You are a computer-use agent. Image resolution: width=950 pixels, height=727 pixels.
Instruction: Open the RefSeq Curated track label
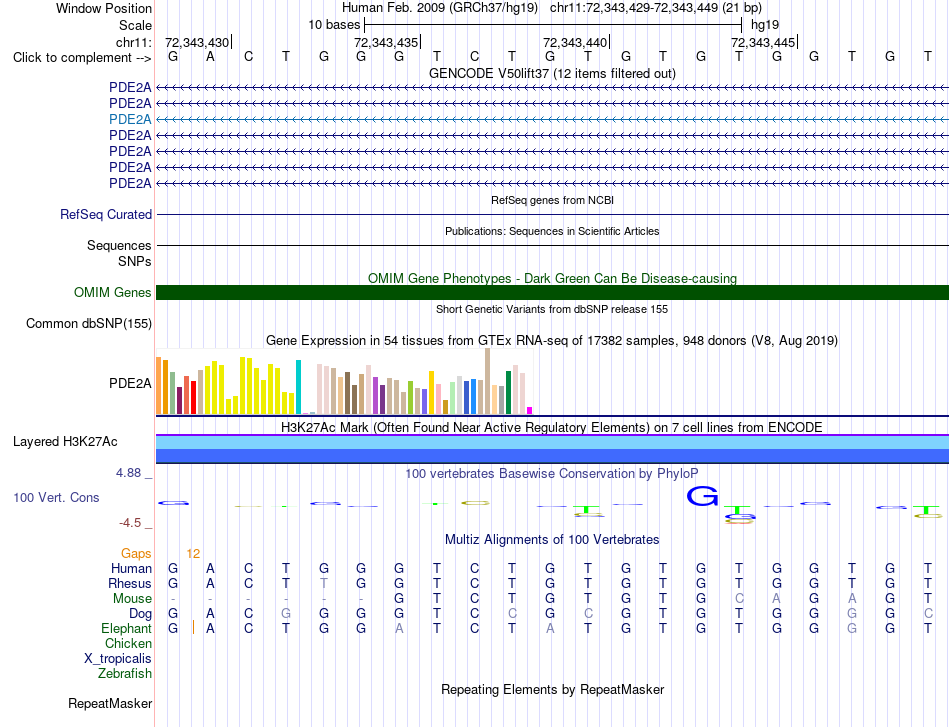(106, 214)
